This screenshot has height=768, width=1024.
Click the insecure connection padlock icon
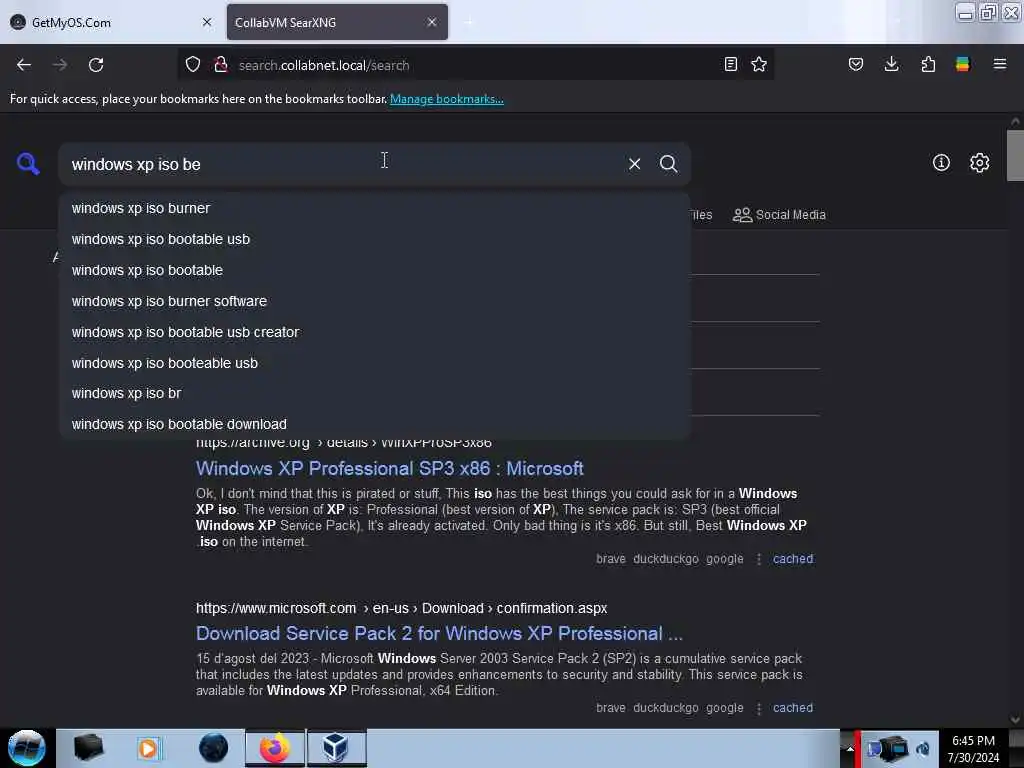pyautogui.click(x=221, y=64)
